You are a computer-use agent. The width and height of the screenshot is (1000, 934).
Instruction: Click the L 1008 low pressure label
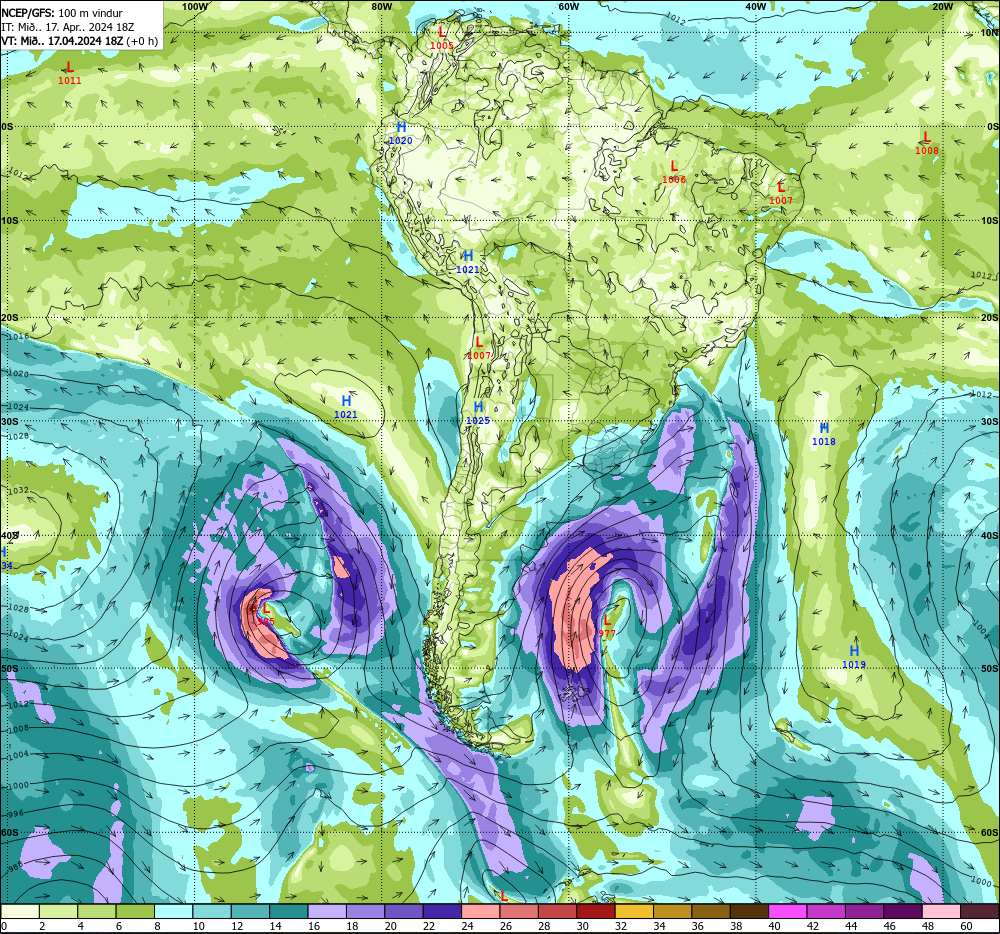[x=927, y=143]
